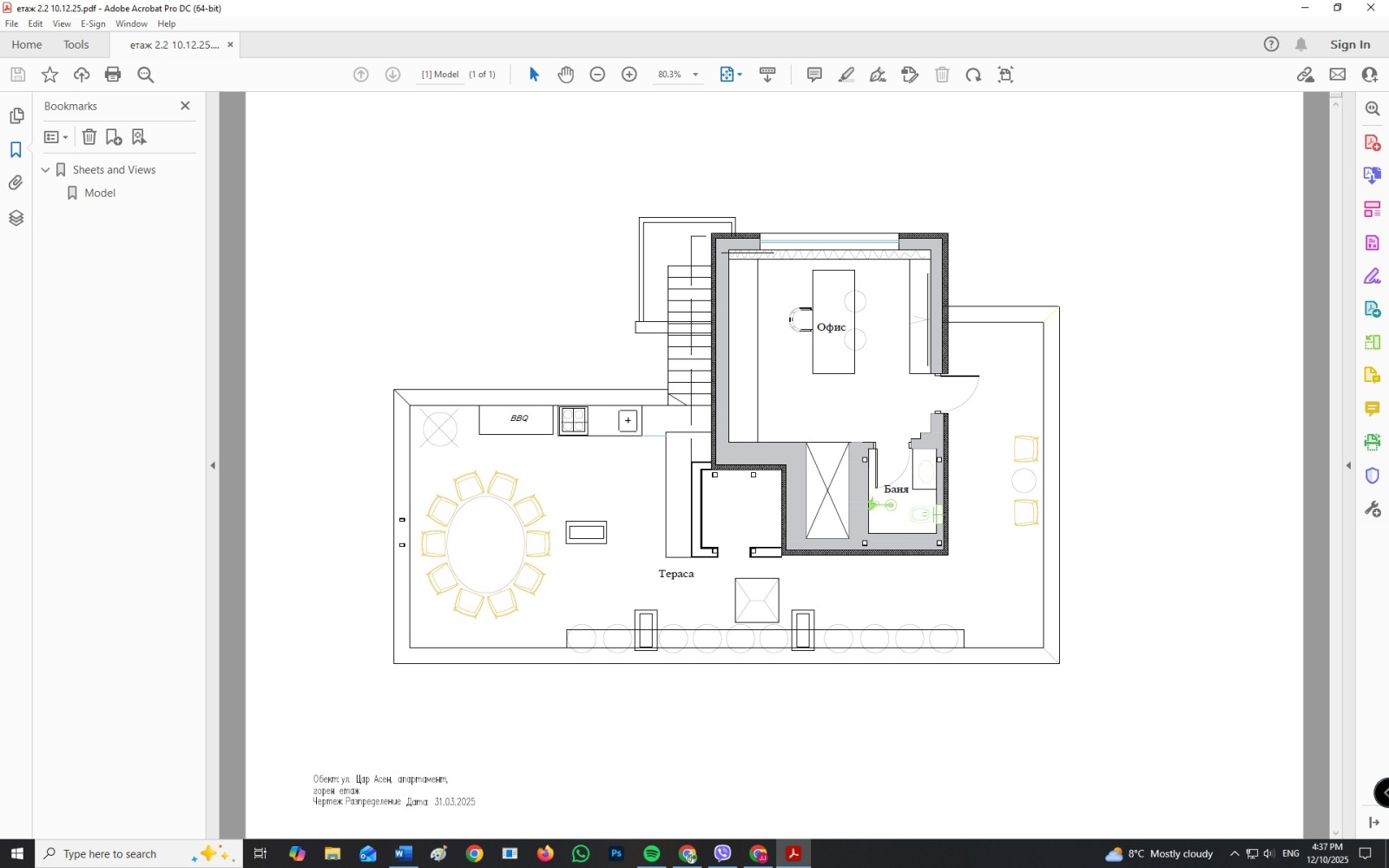Image resolution: width=1389 pixels, height=868 pixels.
Task: Select the Hand pan tool
Action: pyautogui.click(x=566, y=75)
